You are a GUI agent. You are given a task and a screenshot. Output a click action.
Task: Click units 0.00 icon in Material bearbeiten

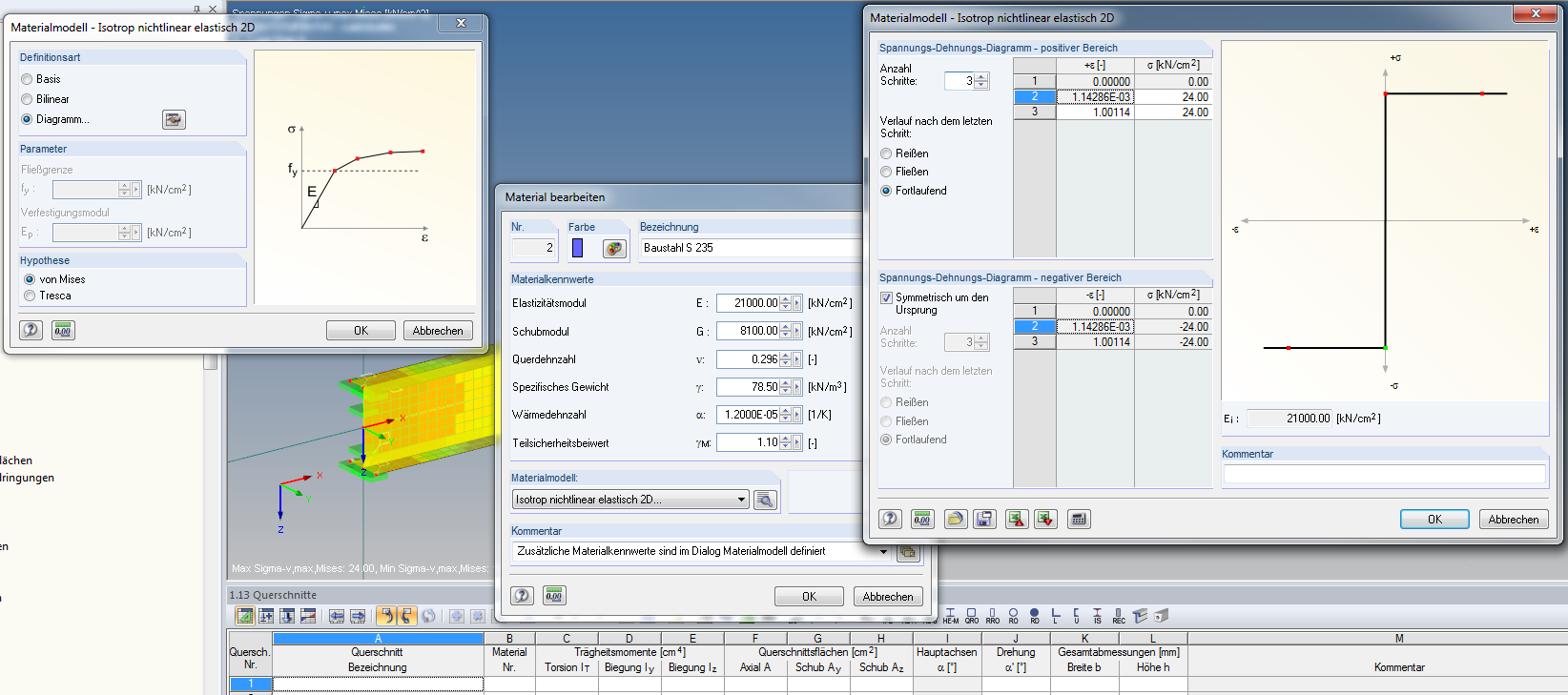(554, 596)
